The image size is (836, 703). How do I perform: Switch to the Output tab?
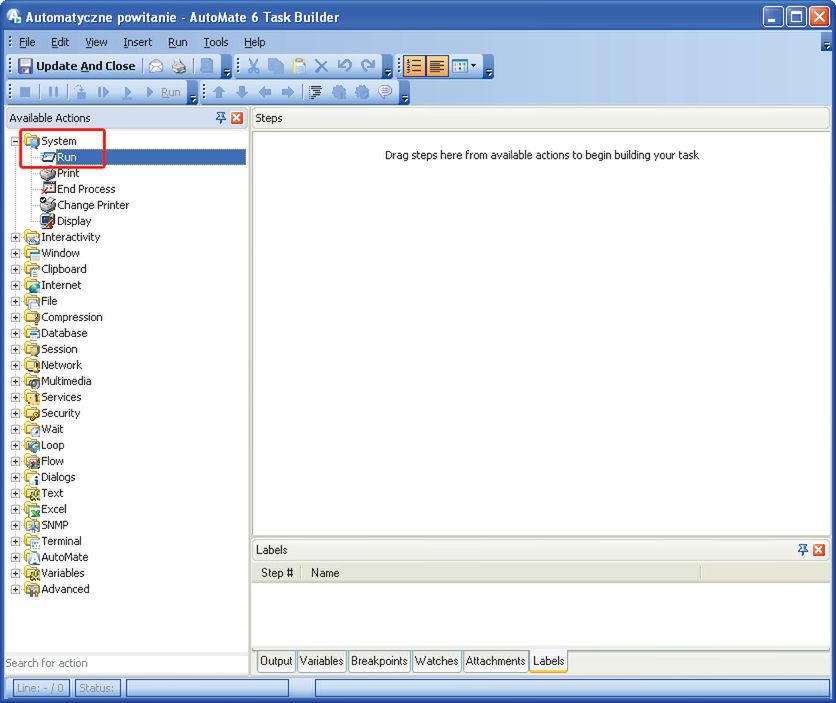click(x=276, y=661)
